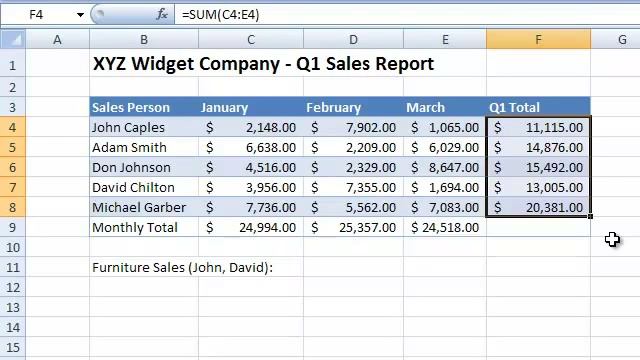
Task: Select February monthly total 25,357.00
Action: (353, 227)
